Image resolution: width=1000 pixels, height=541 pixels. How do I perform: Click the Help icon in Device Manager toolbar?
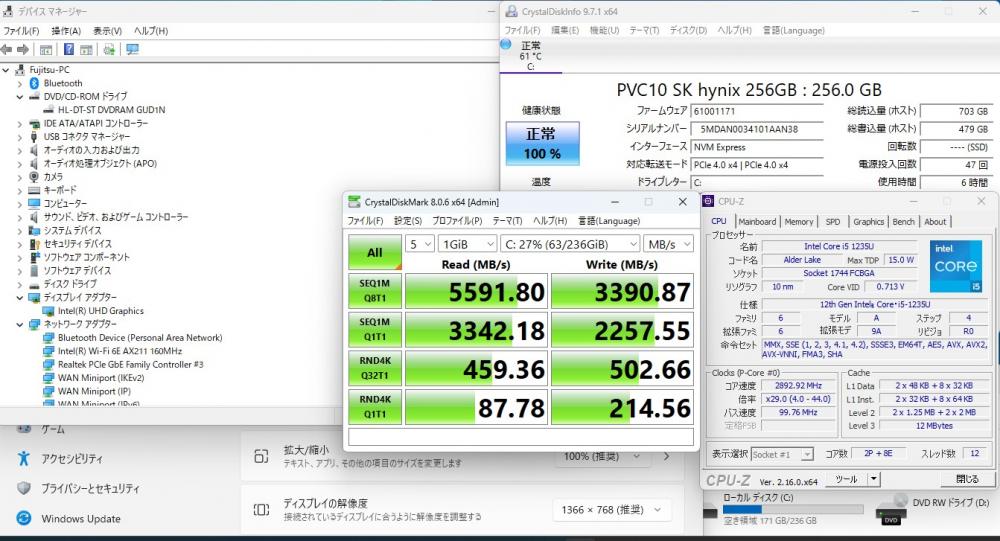(x=70, y=49)
